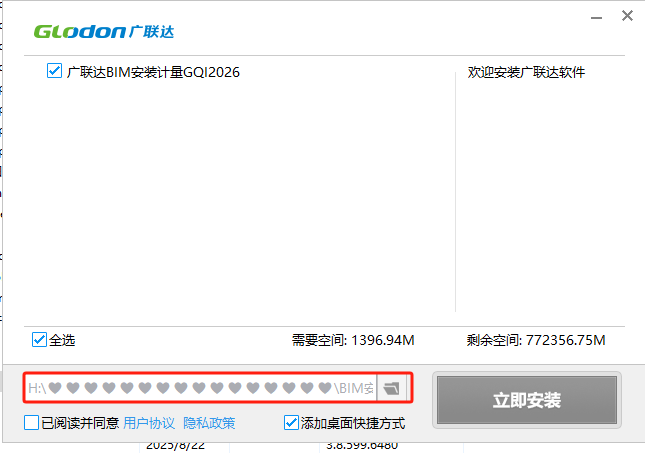Open the 隐私政策 link
The width and height of the screenshot is (645, 453).
click(x=209, y=423)
